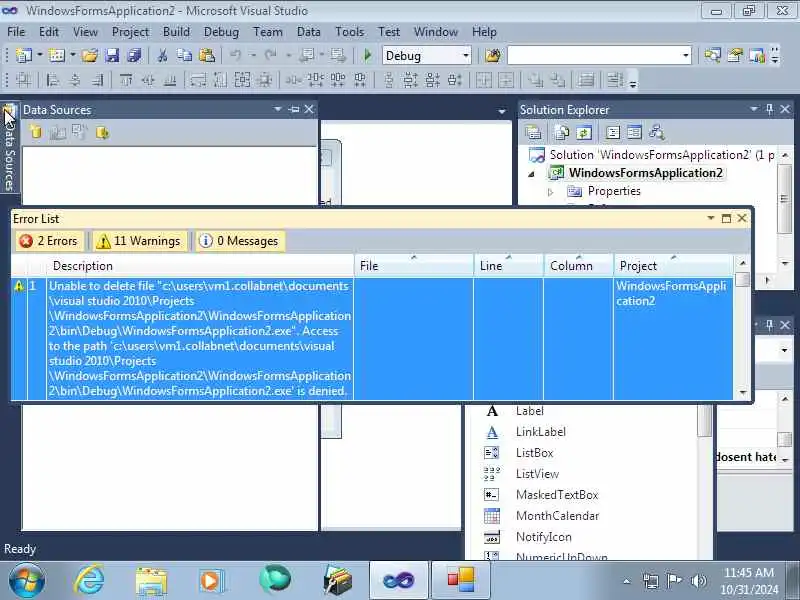Click Make Same Size layout icon
The width and height of the screenshot is (800, 600).
coord(242,80)
